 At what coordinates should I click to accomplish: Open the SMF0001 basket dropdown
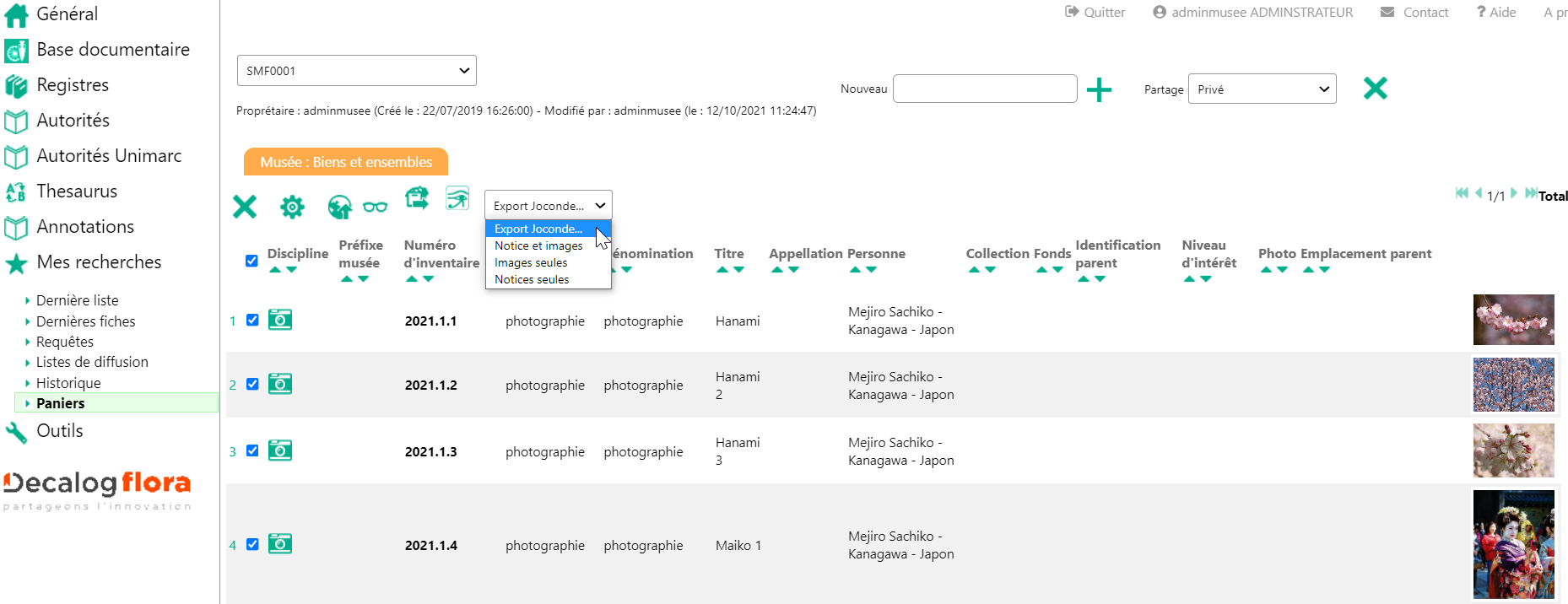click(x=356, y=71)
